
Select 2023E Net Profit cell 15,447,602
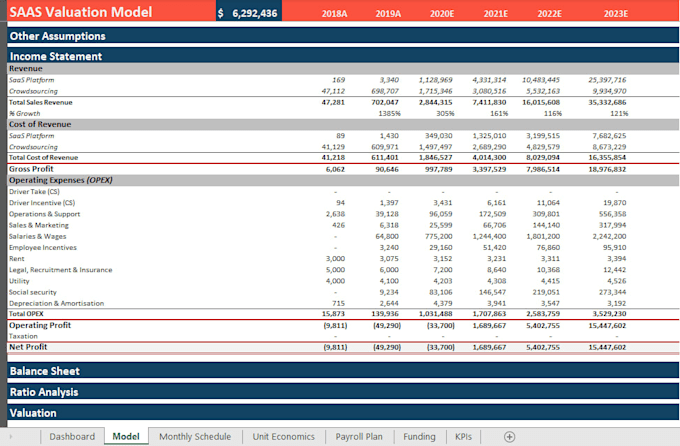[x=607, y=347]
